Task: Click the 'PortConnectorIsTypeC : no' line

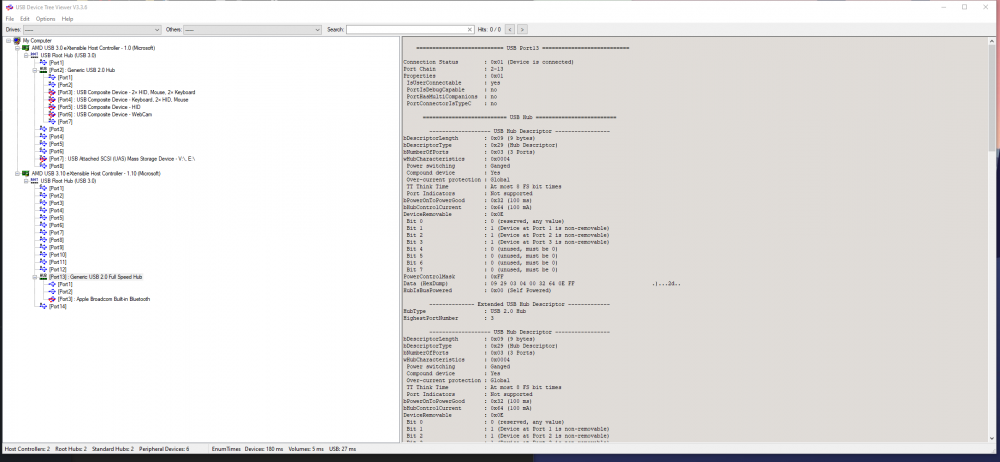Action: pos(452,103)
